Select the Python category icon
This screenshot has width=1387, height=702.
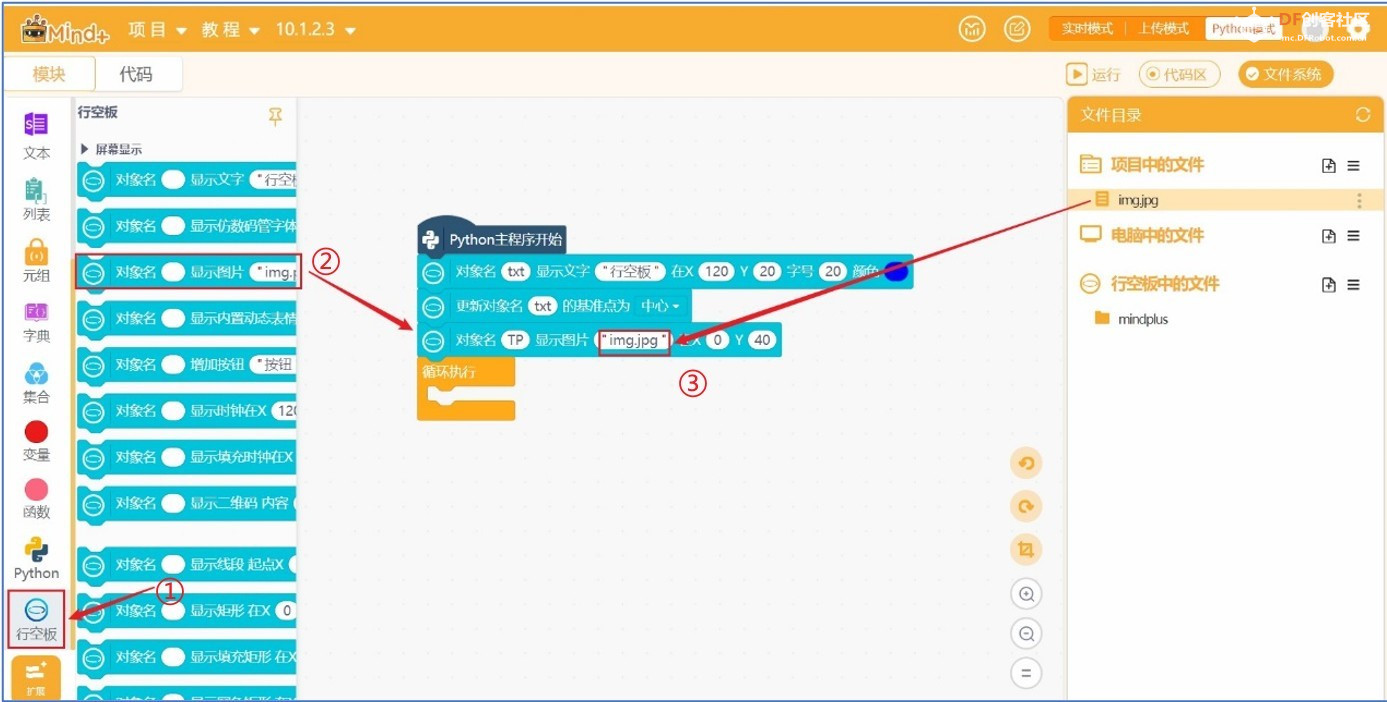coord(36,558)
